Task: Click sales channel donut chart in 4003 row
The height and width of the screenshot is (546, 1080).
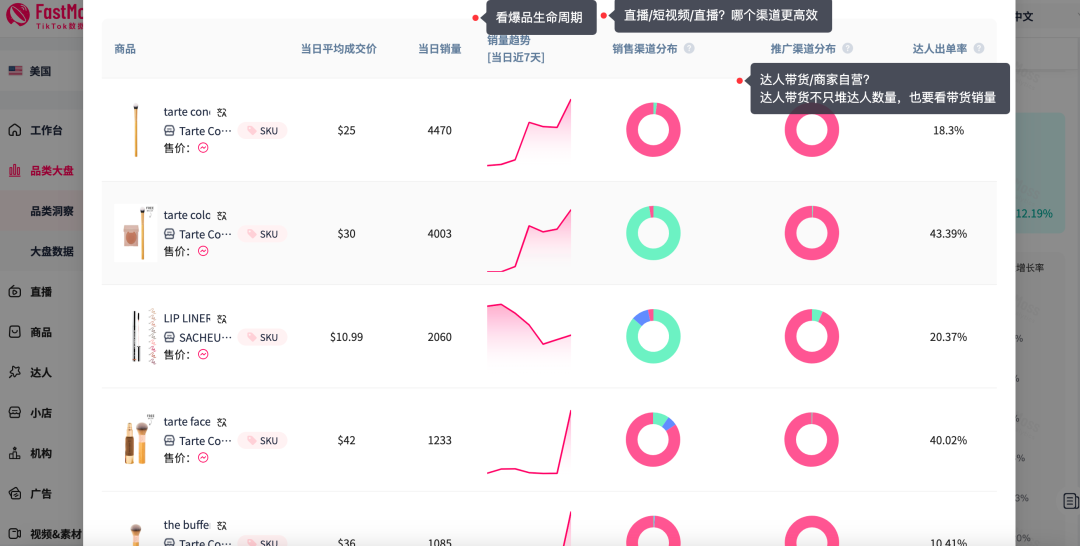Action: tap(653, 233)
